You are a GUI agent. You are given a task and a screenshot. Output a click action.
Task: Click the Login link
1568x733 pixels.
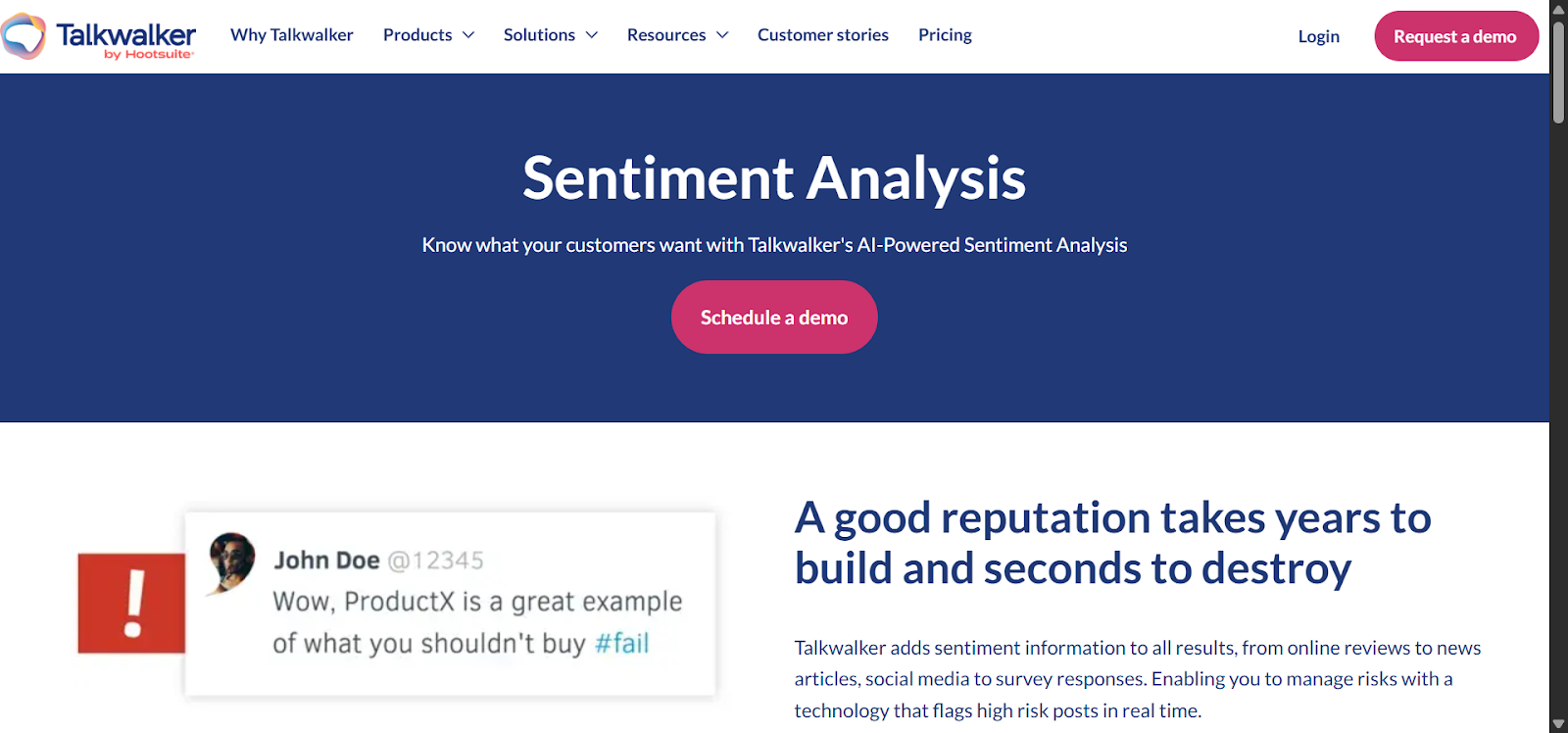coord(1317,35)
